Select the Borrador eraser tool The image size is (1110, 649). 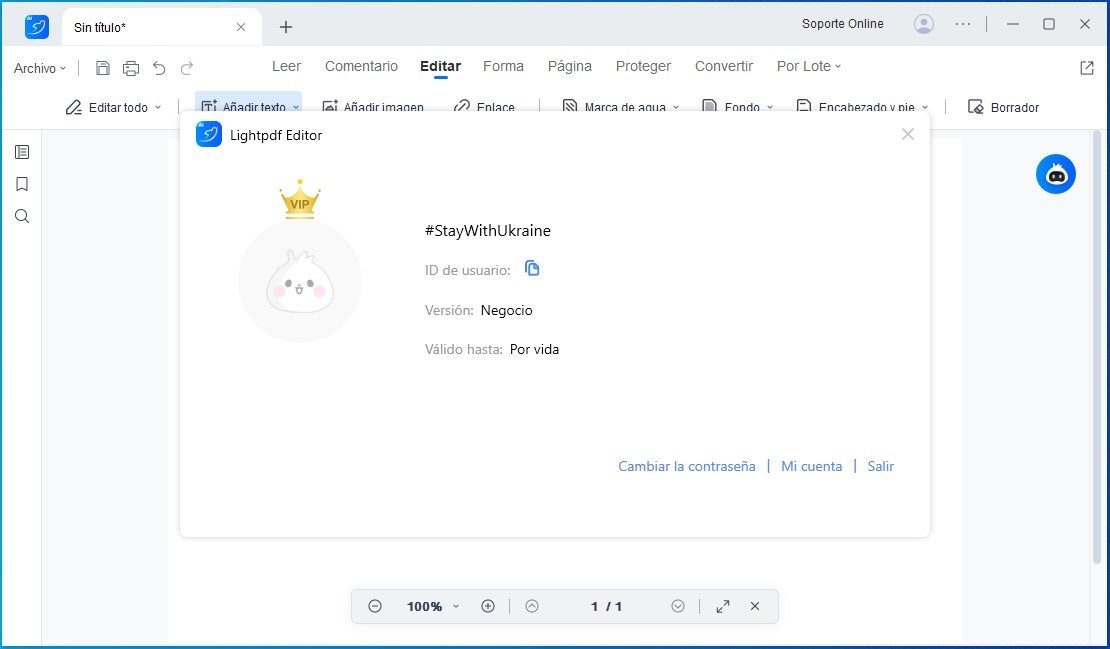point(1003,108)
